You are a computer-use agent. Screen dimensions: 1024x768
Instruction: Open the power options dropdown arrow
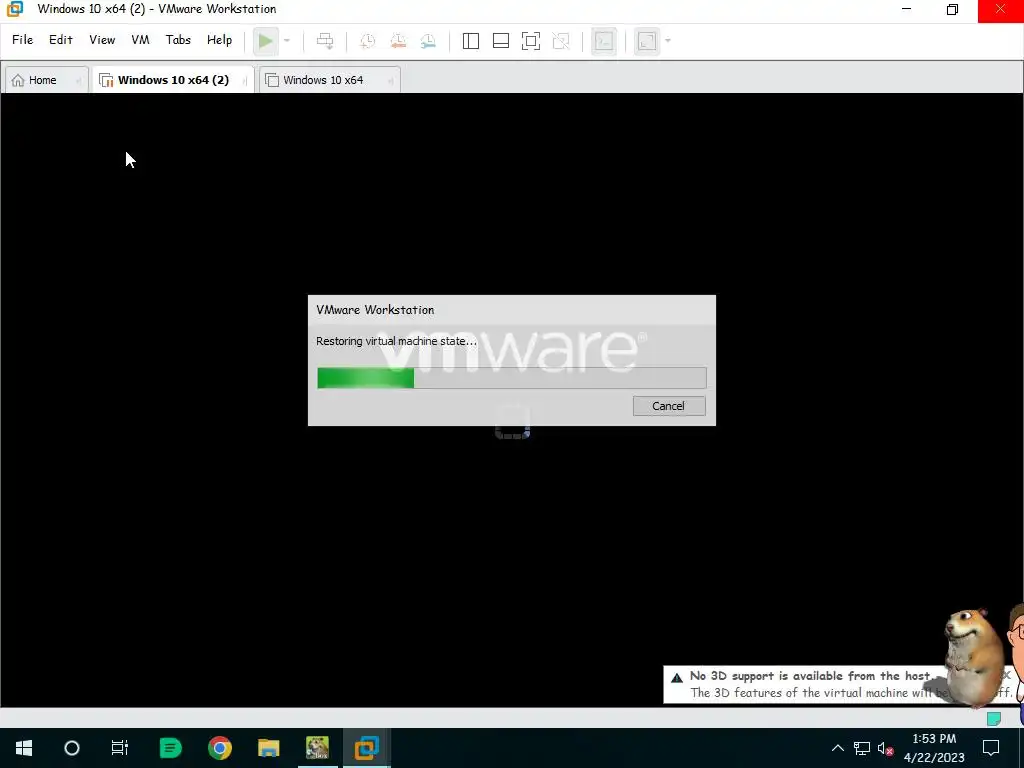click(287, 41)
